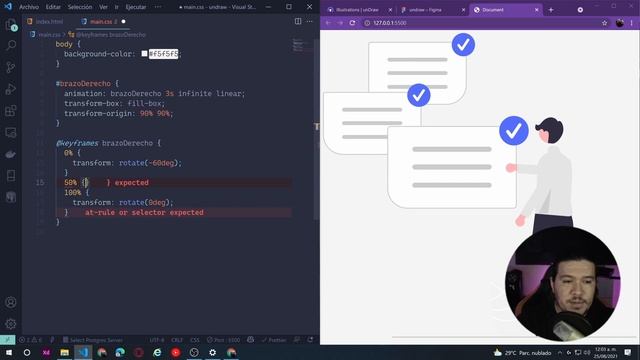Open the Search view in activity bar
640x360 pixels.
[x=11, y=45]
